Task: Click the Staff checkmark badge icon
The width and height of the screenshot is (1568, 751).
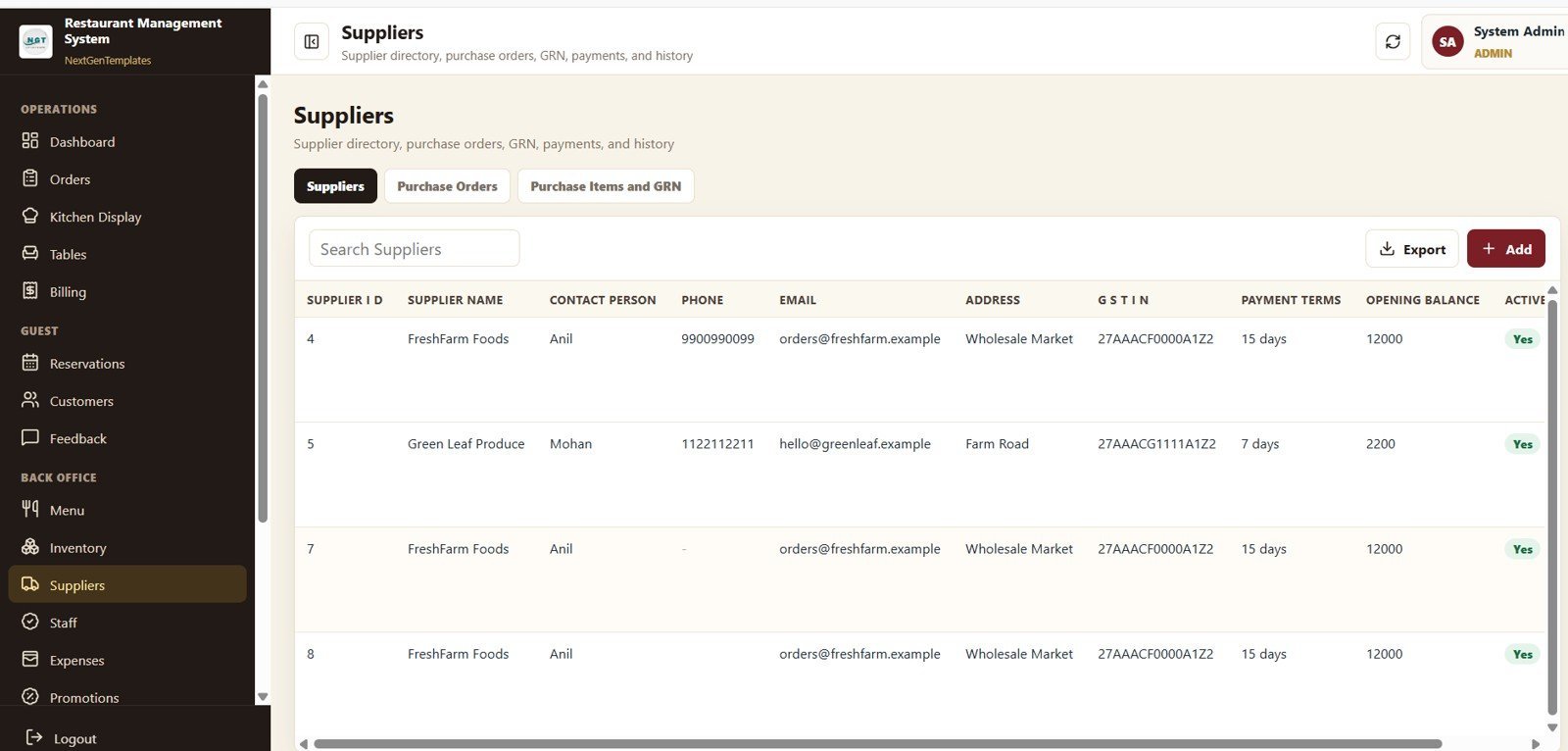Action: 30,622
